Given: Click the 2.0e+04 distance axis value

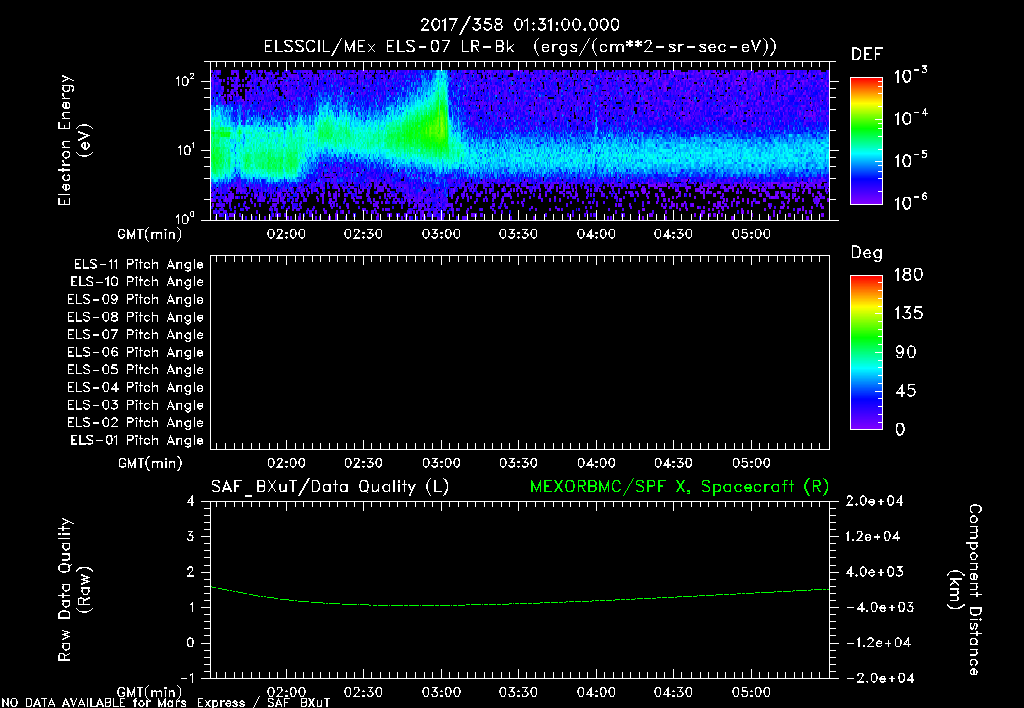Looking at the screenshot, I should coord(874,501).
